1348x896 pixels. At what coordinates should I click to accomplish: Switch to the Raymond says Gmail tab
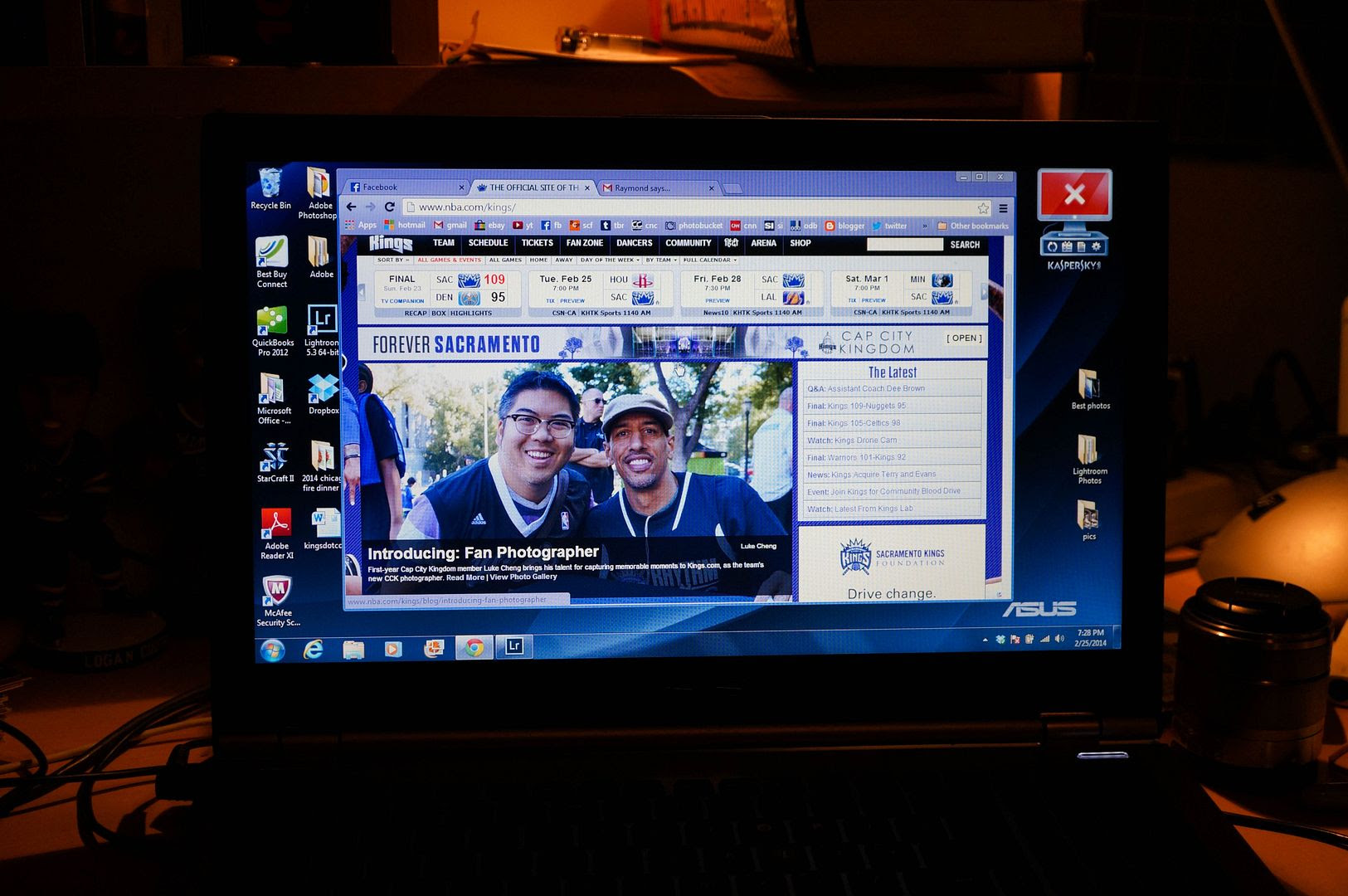pyautogui.click(x=657, y=188)
